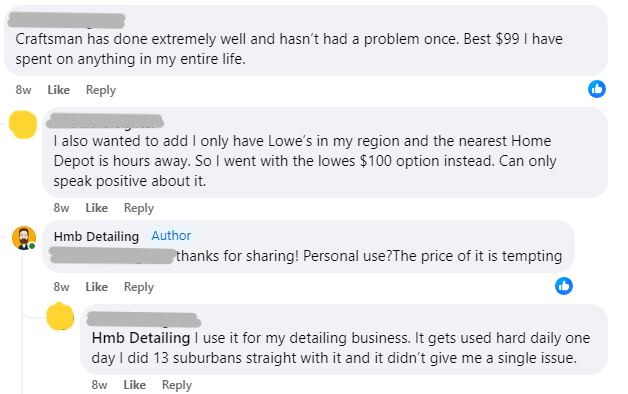Open the bold Hmb Detailing mention in the reply

click(141, 338)
